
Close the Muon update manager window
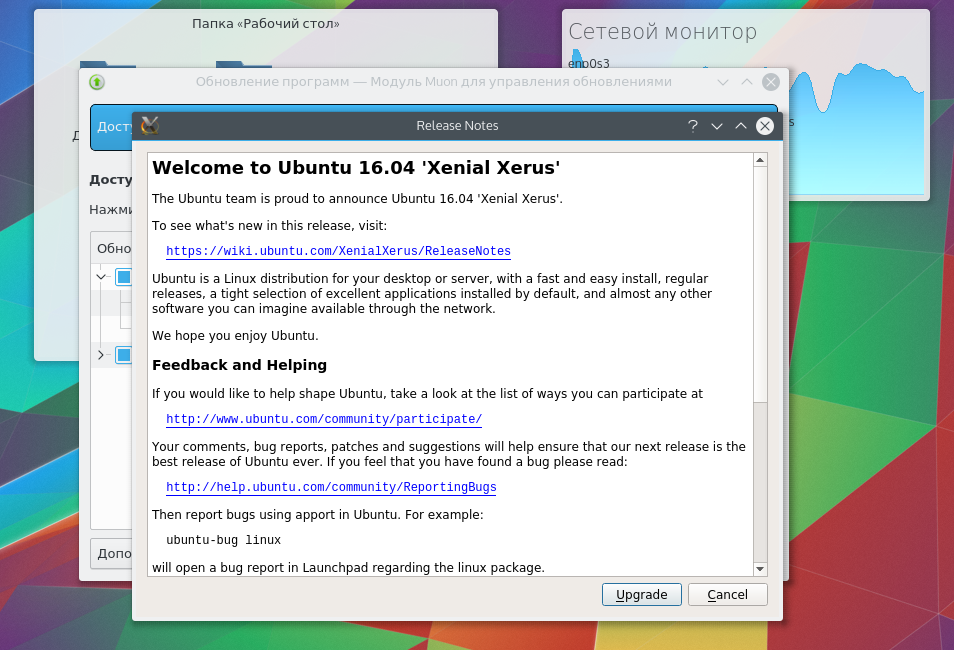(x=770, y=82)
